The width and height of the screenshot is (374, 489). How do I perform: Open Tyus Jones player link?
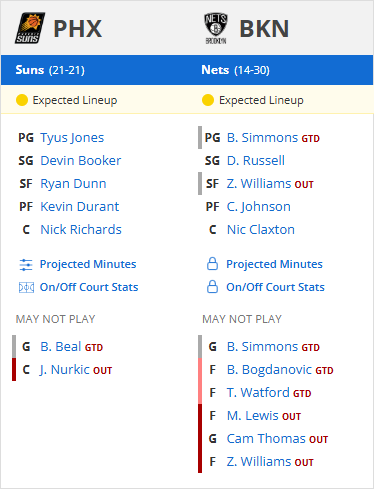pos(72,138)
